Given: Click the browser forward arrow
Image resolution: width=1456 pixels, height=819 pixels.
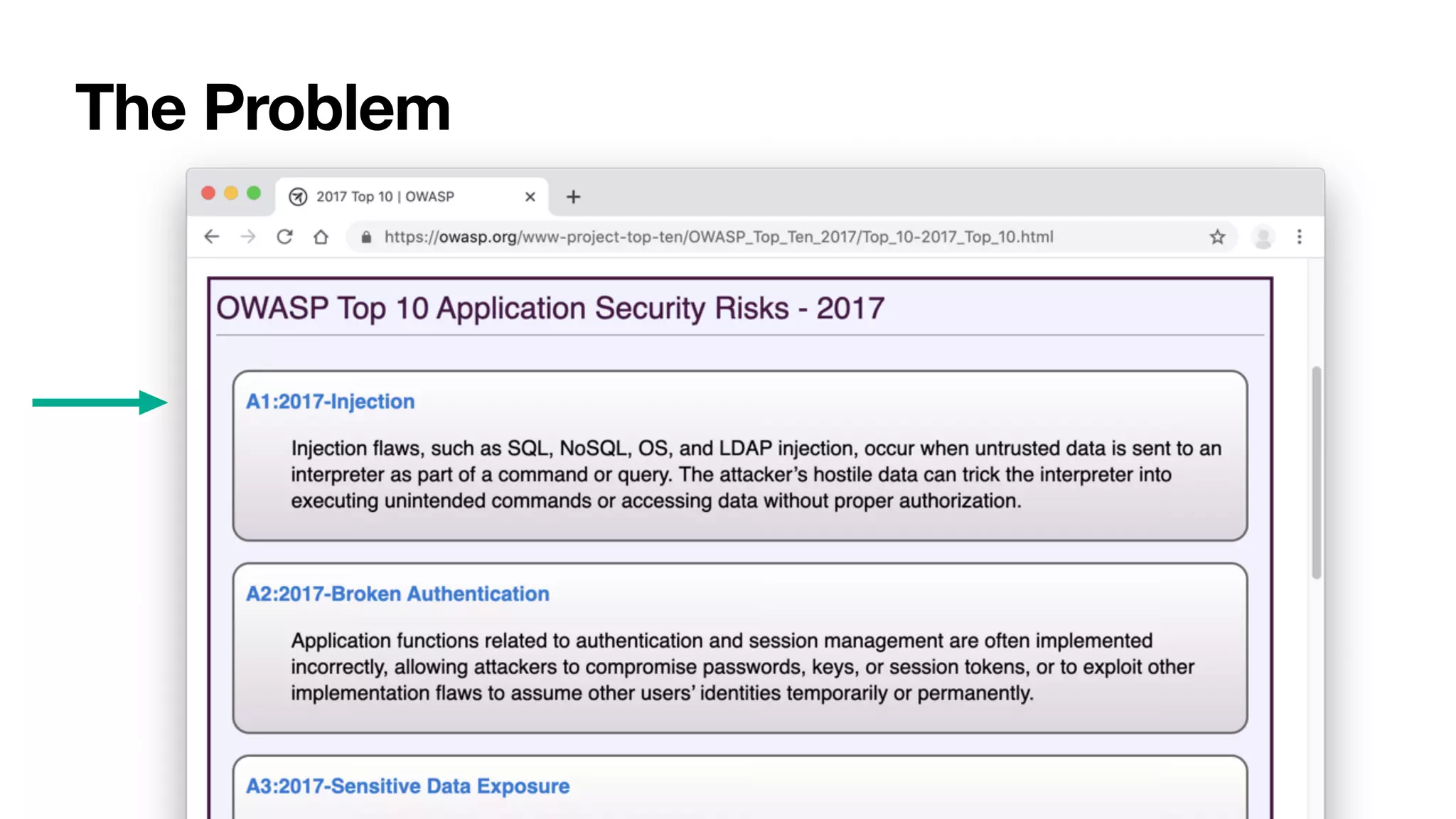Looking at the screenshot, I should click(248, 237).
